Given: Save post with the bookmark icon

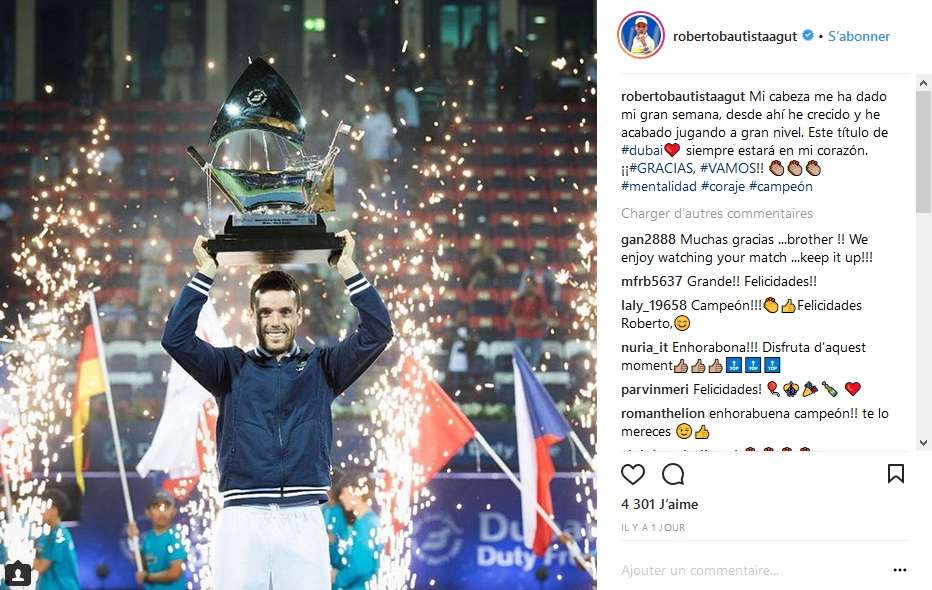Looking at the screenshot, I should (896, 474).
